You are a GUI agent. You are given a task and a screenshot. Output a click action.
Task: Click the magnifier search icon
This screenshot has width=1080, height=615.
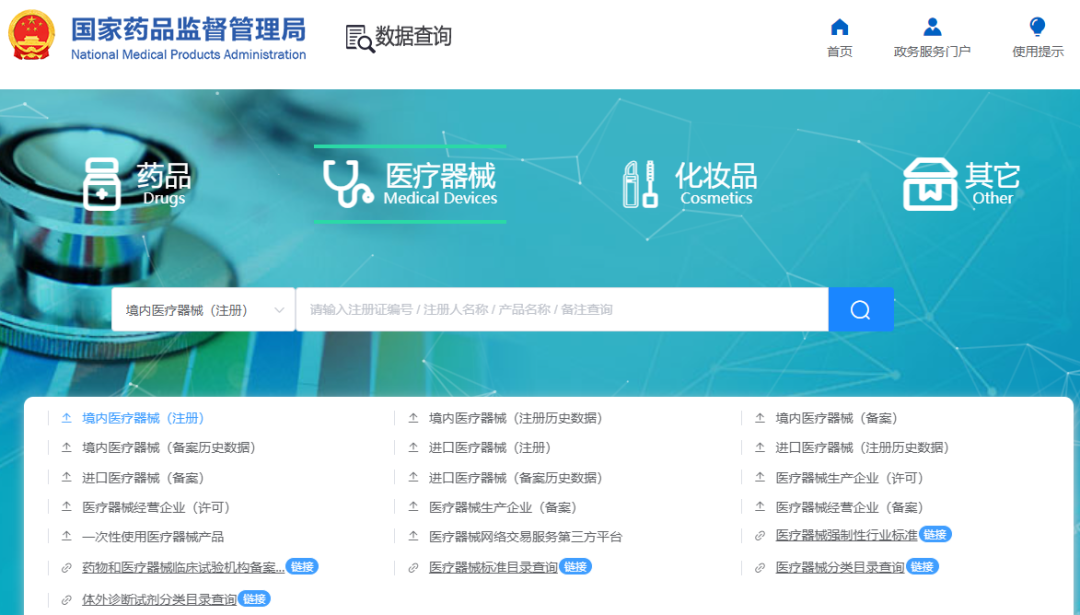pyautogui.click(x=860, y=309)
